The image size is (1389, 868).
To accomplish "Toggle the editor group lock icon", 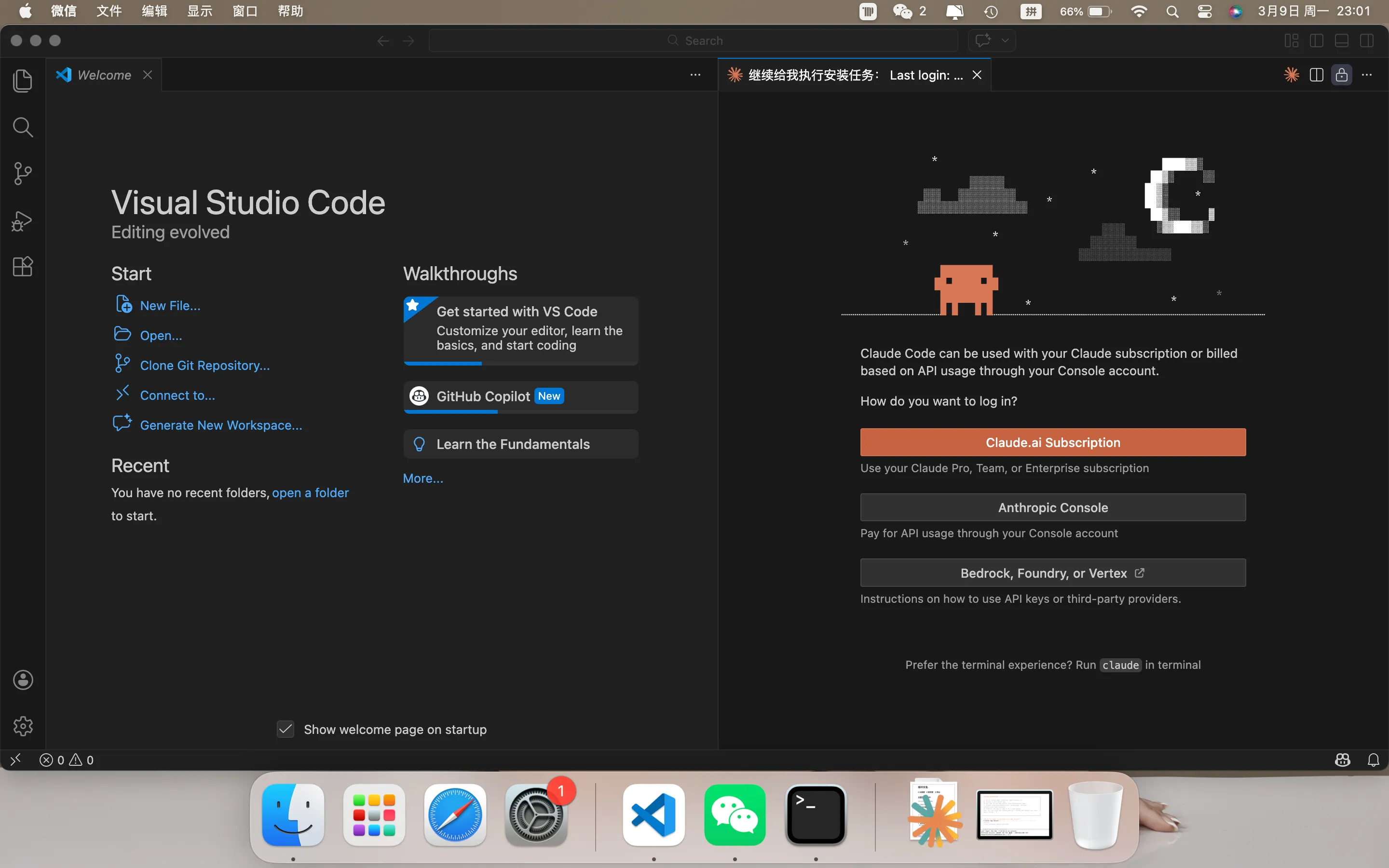I will tap(1341, 75).
